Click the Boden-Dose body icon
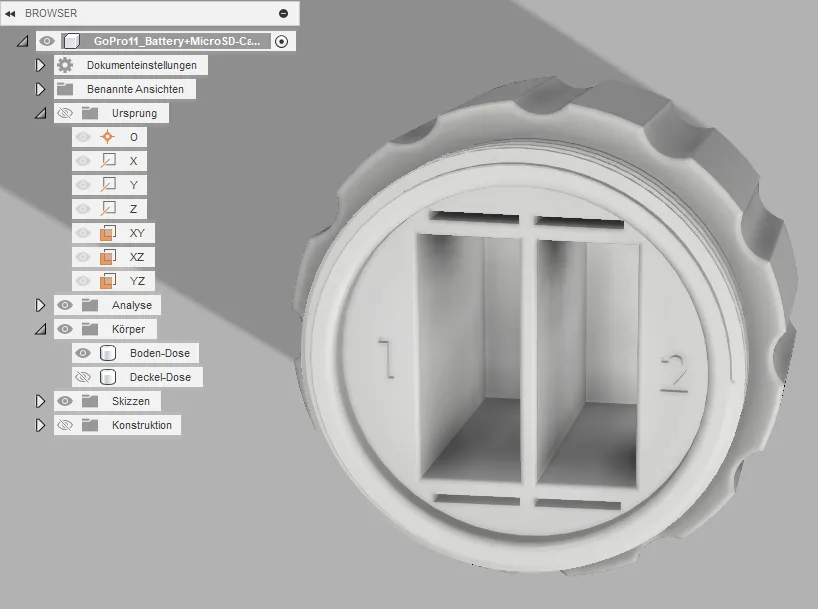Image resolution: width=818 pixels, height=609 pixels. (108, 353)
